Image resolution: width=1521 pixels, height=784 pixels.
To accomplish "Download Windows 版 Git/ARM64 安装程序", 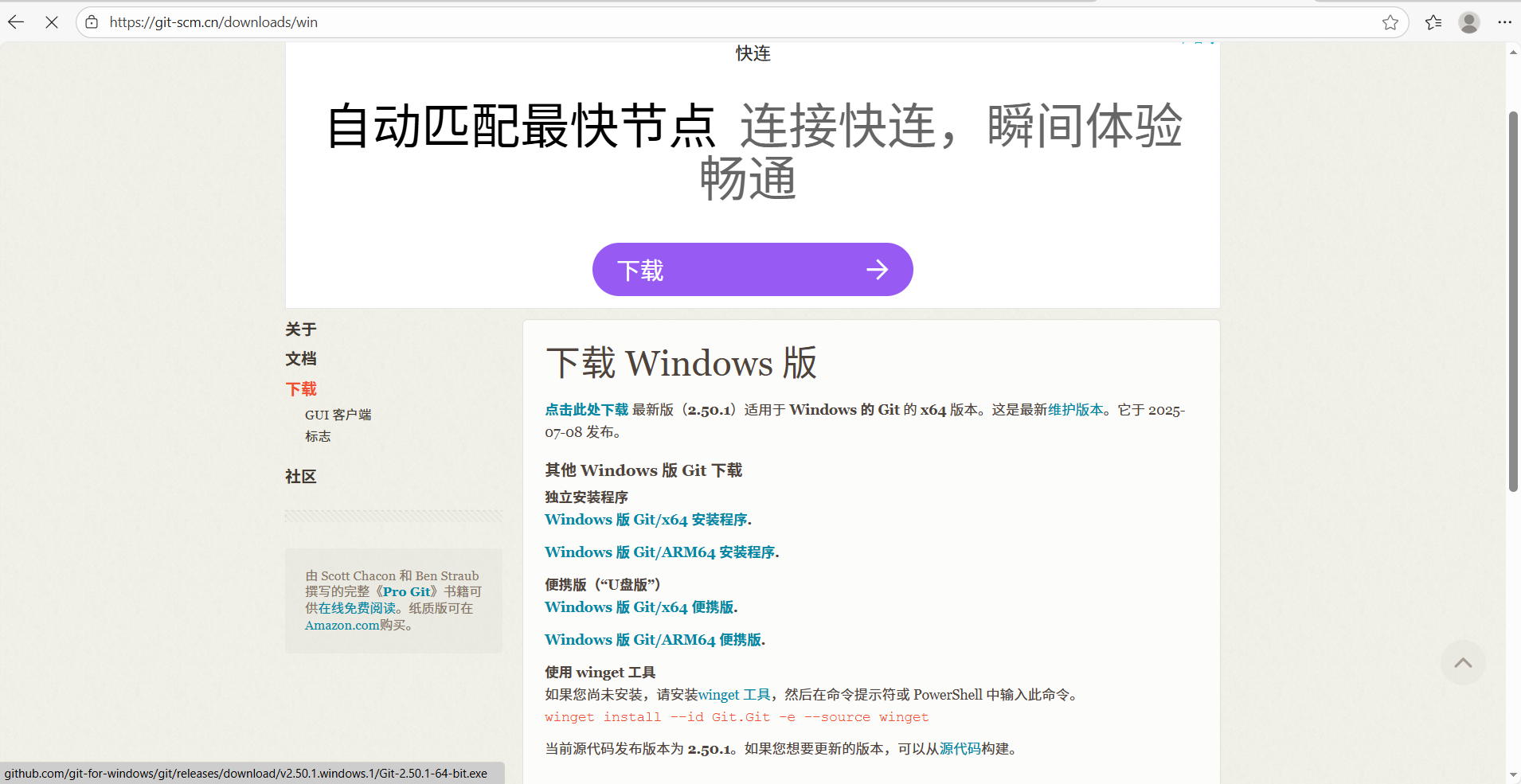I will point(660,552).
